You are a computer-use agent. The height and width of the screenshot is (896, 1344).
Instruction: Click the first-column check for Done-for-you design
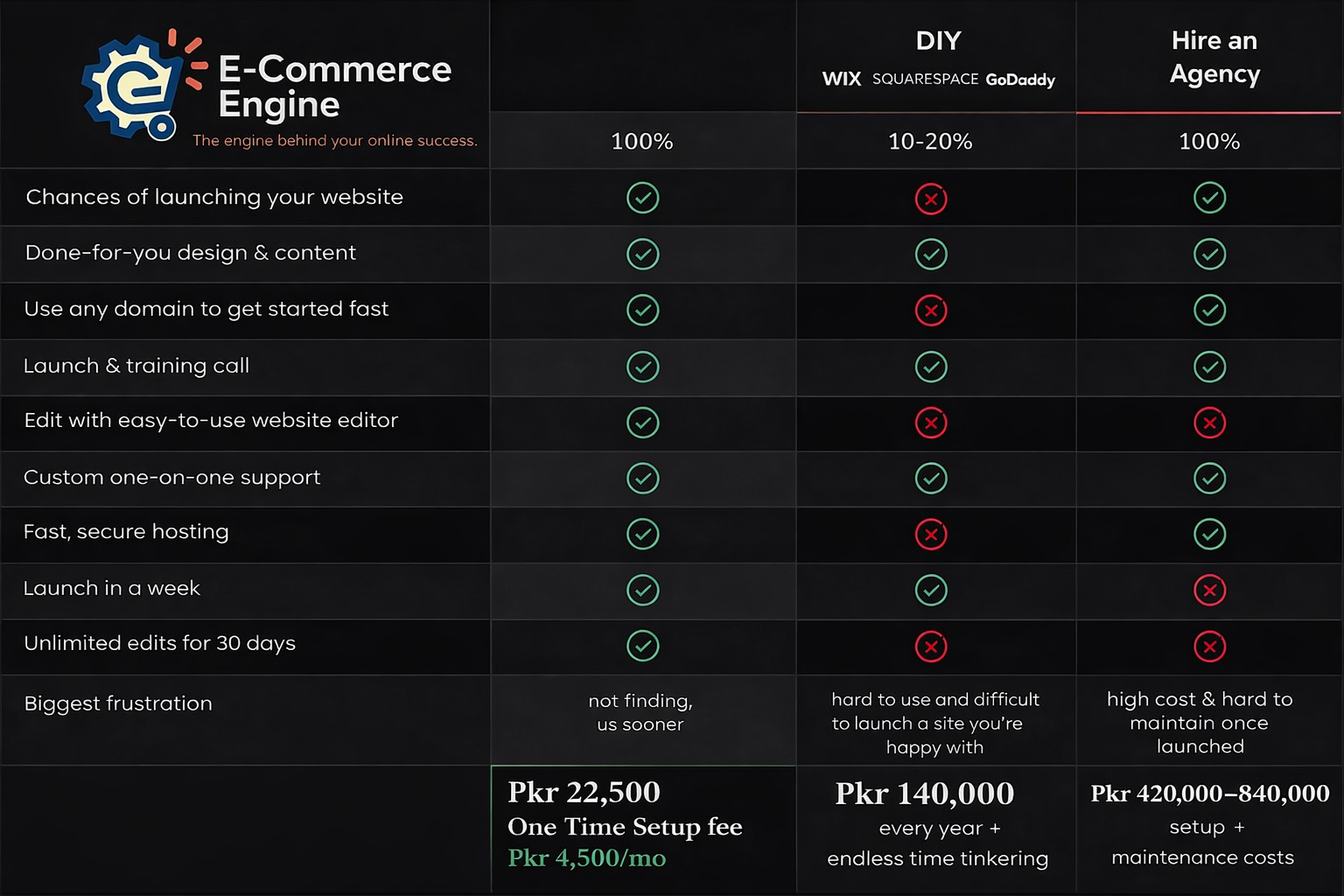pyautogui.click(x=643, y=255)
